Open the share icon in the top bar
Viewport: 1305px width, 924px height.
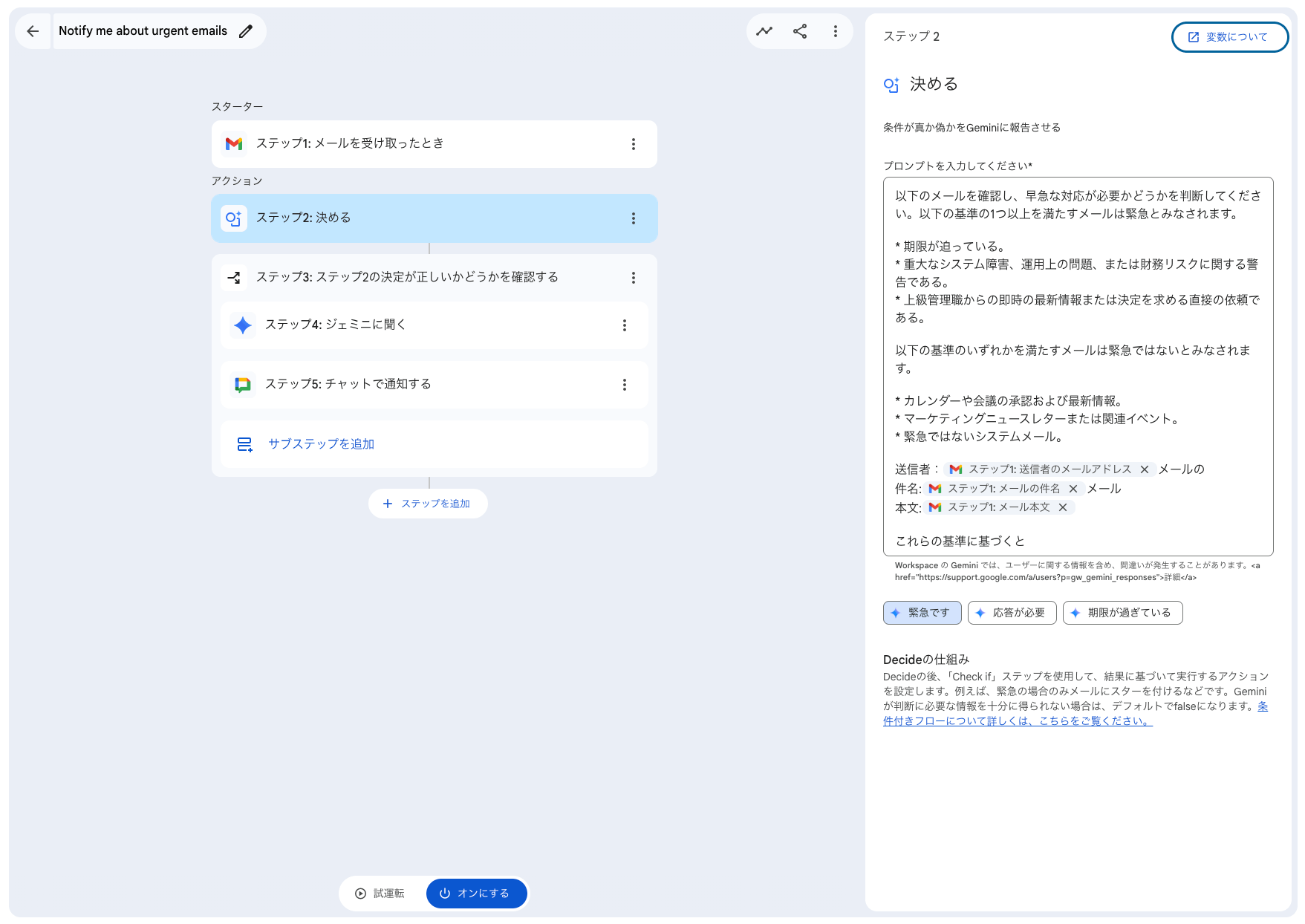coord(800,31)
